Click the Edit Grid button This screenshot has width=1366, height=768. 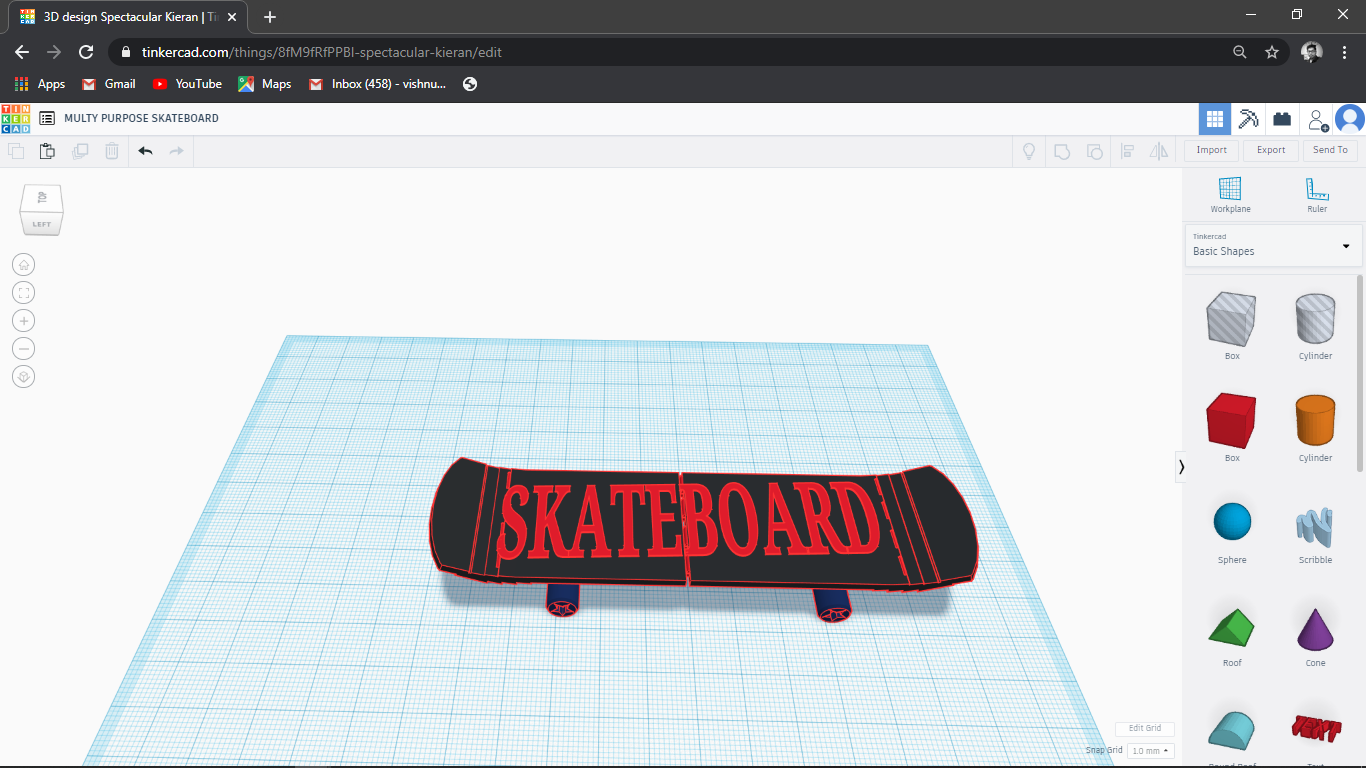[x=1143, y=728]
